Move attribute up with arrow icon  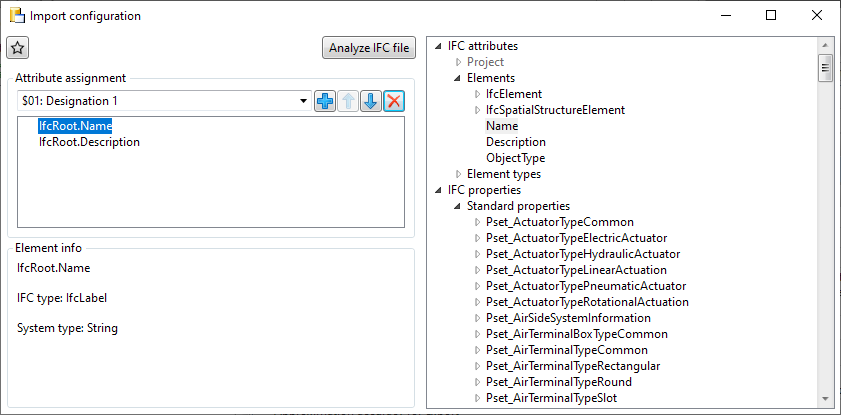click(348, 101)
